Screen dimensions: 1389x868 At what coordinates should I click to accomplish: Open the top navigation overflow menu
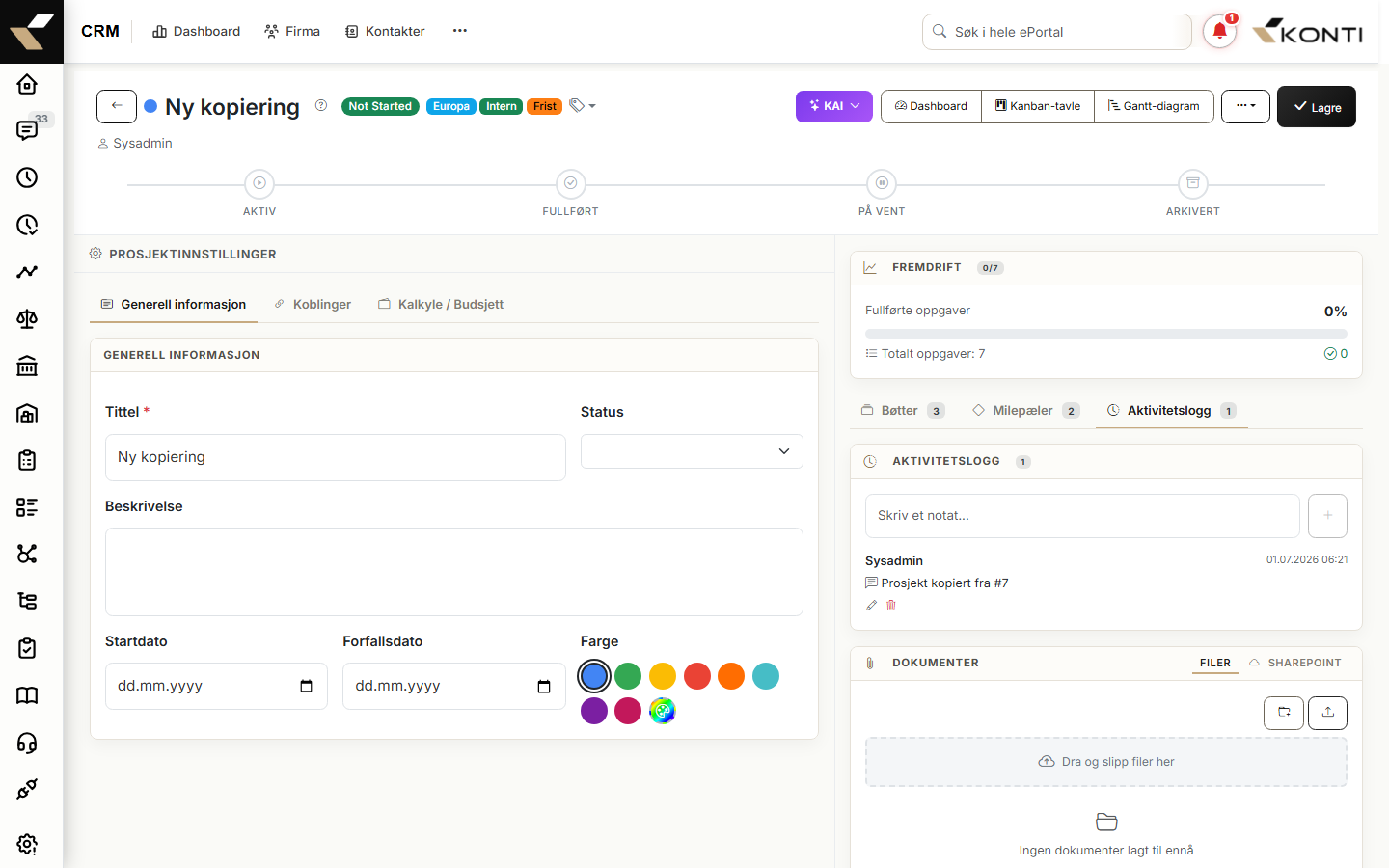(460, 31)
